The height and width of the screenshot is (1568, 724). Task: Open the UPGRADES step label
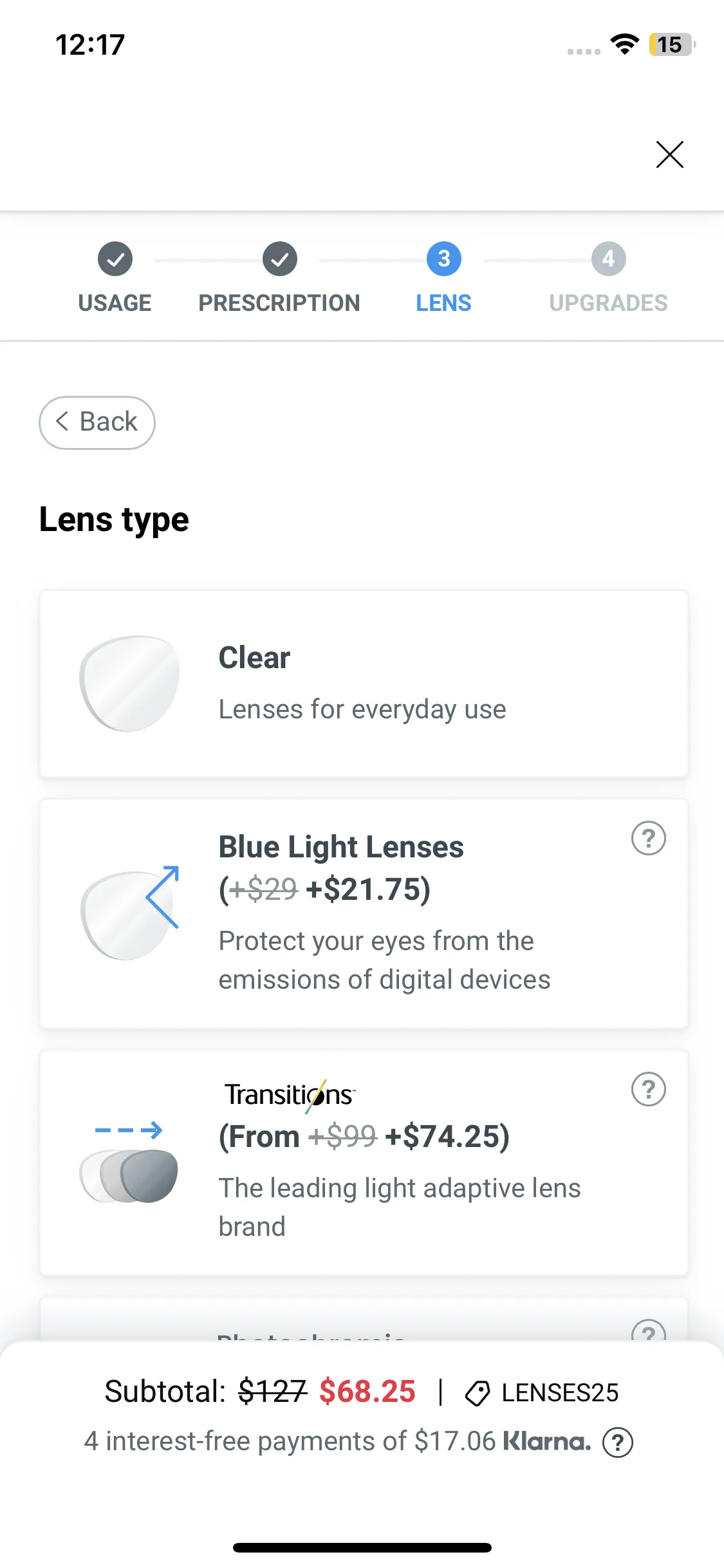point(608,303)
